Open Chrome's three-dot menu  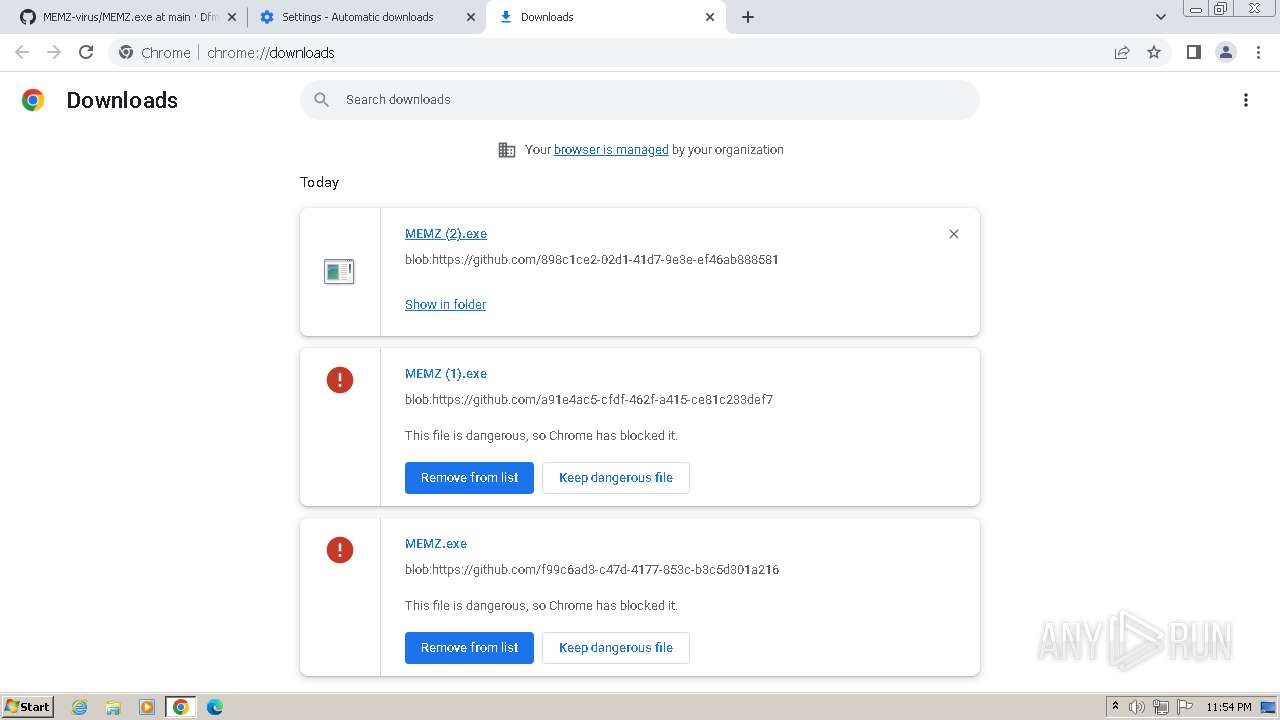pos(1258,52)
